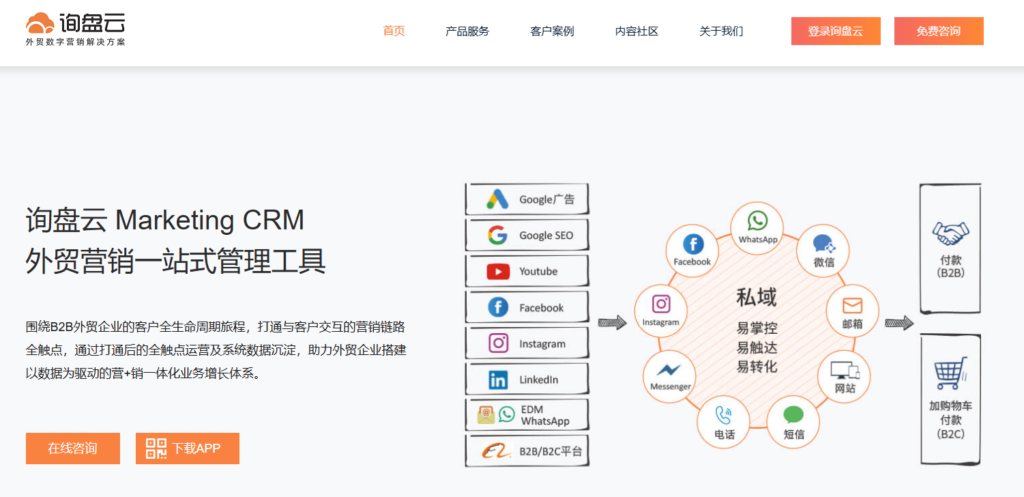Click the 私域 center text
1024x497 pixels.
[x=757, y=298]
